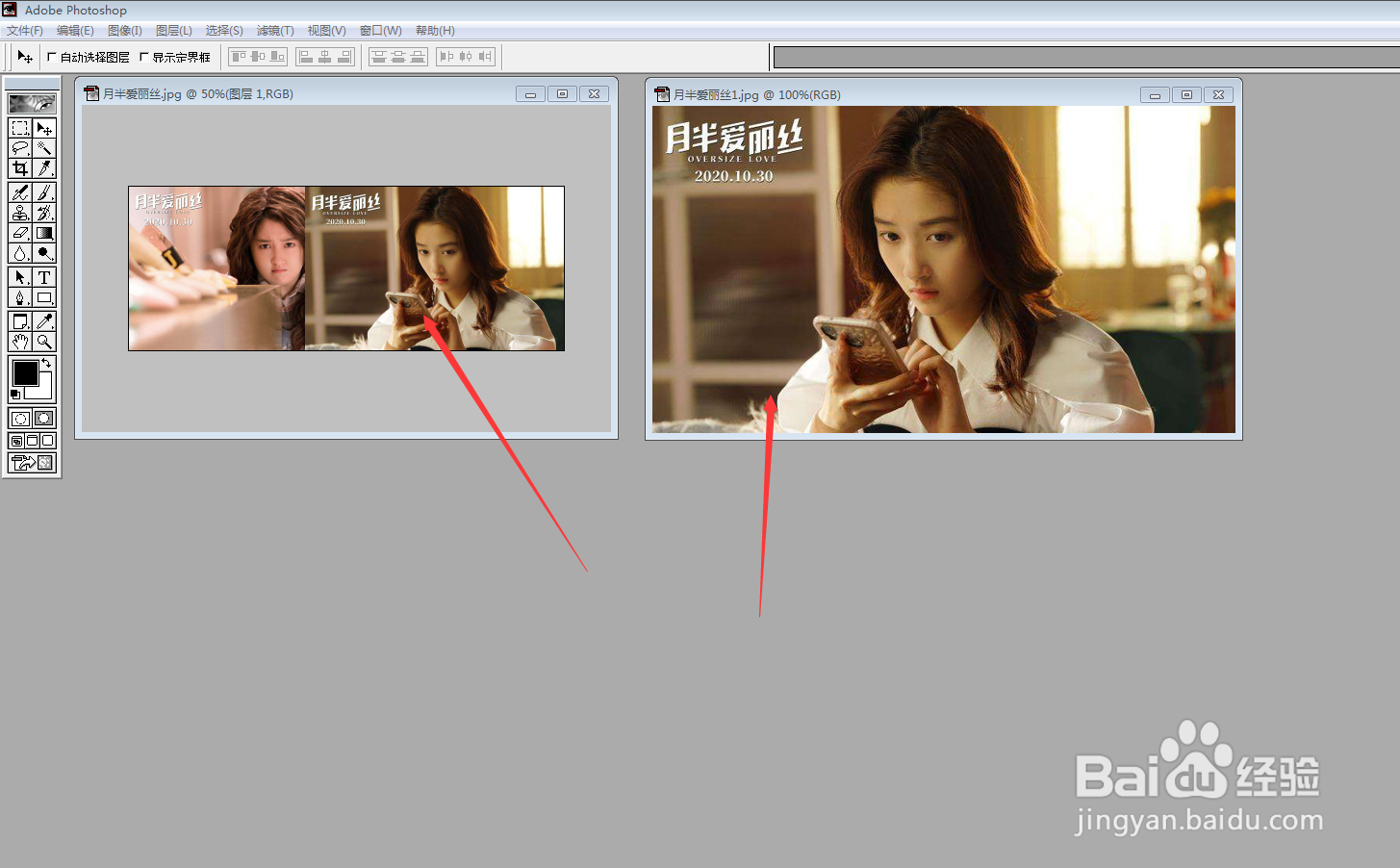Enable the 自动选择图层 checkbox
The width and height of the screenshot is (1400, 868).
(52, 57)
